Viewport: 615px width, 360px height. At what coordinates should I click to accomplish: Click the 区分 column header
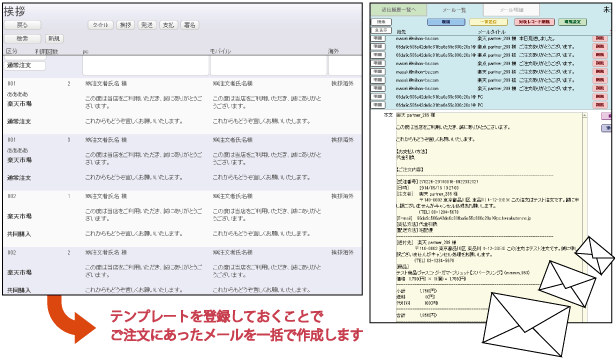12,51
